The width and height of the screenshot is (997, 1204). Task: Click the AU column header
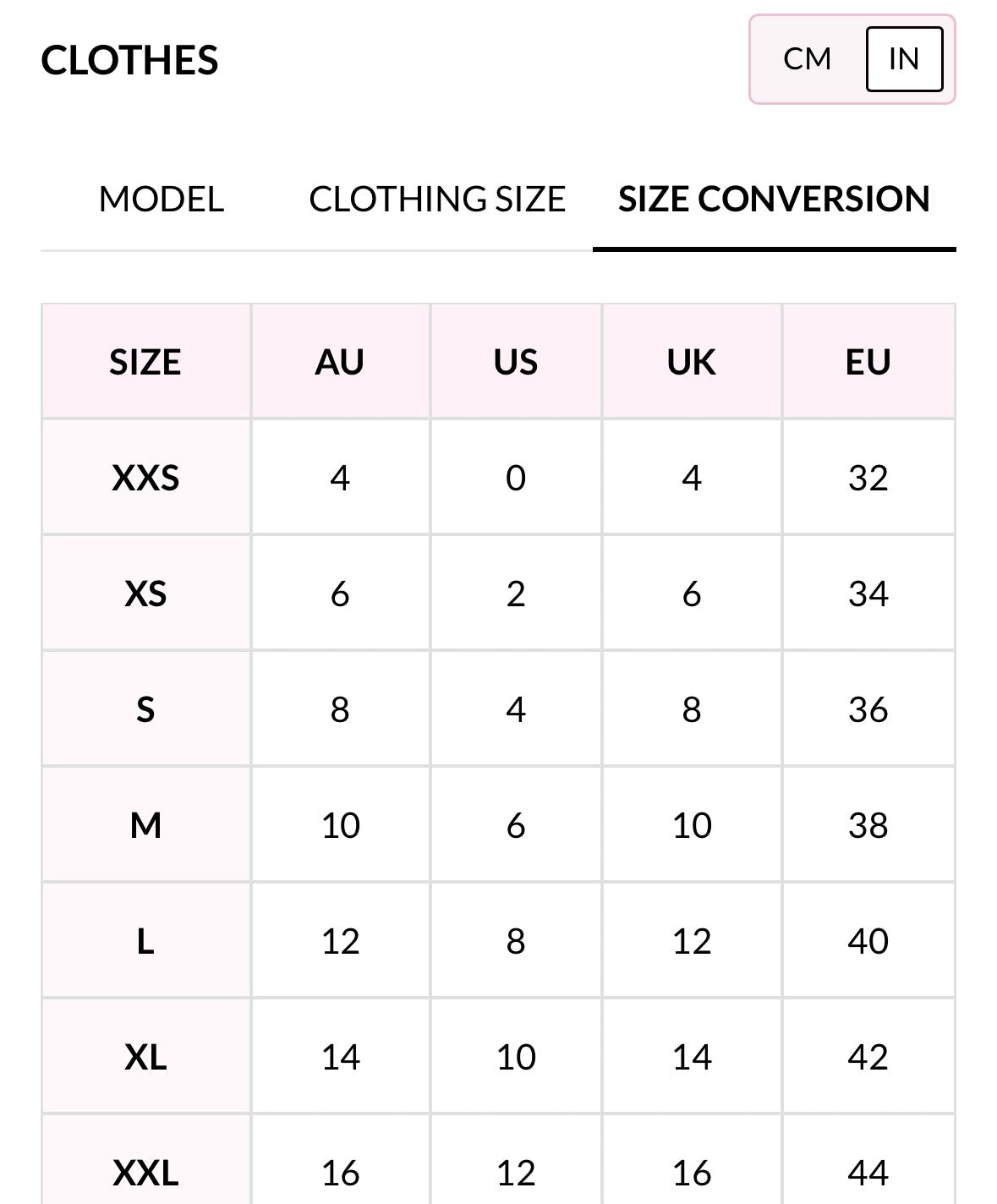click(x=340, y=362)
